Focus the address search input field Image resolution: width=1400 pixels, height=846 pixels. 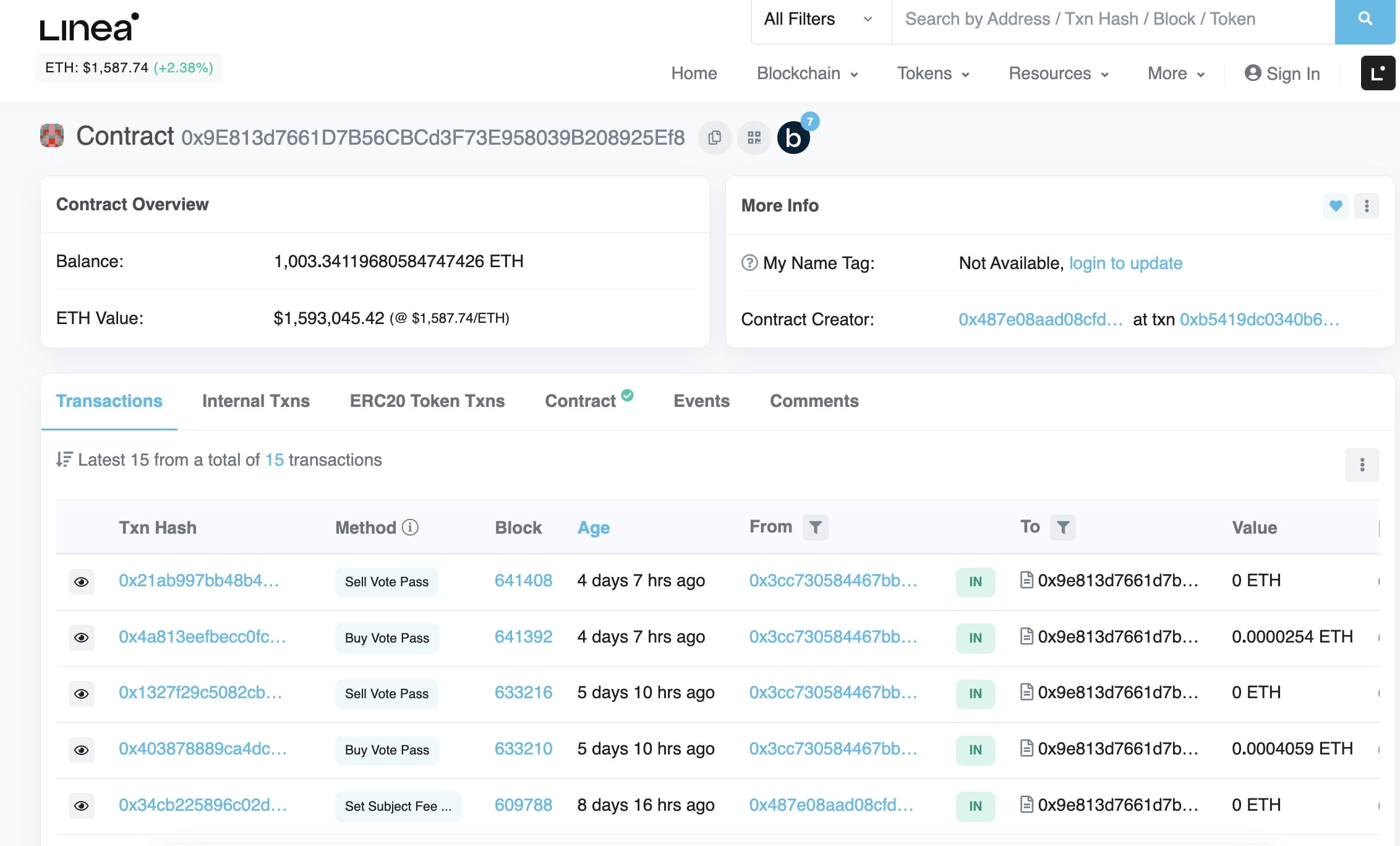coord(1112,20)
